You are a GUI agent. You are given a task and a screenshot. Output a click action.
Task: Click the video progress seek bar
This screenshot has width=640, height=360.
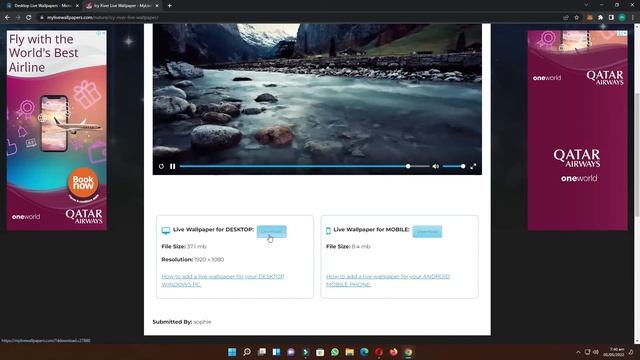click(304, 167)
